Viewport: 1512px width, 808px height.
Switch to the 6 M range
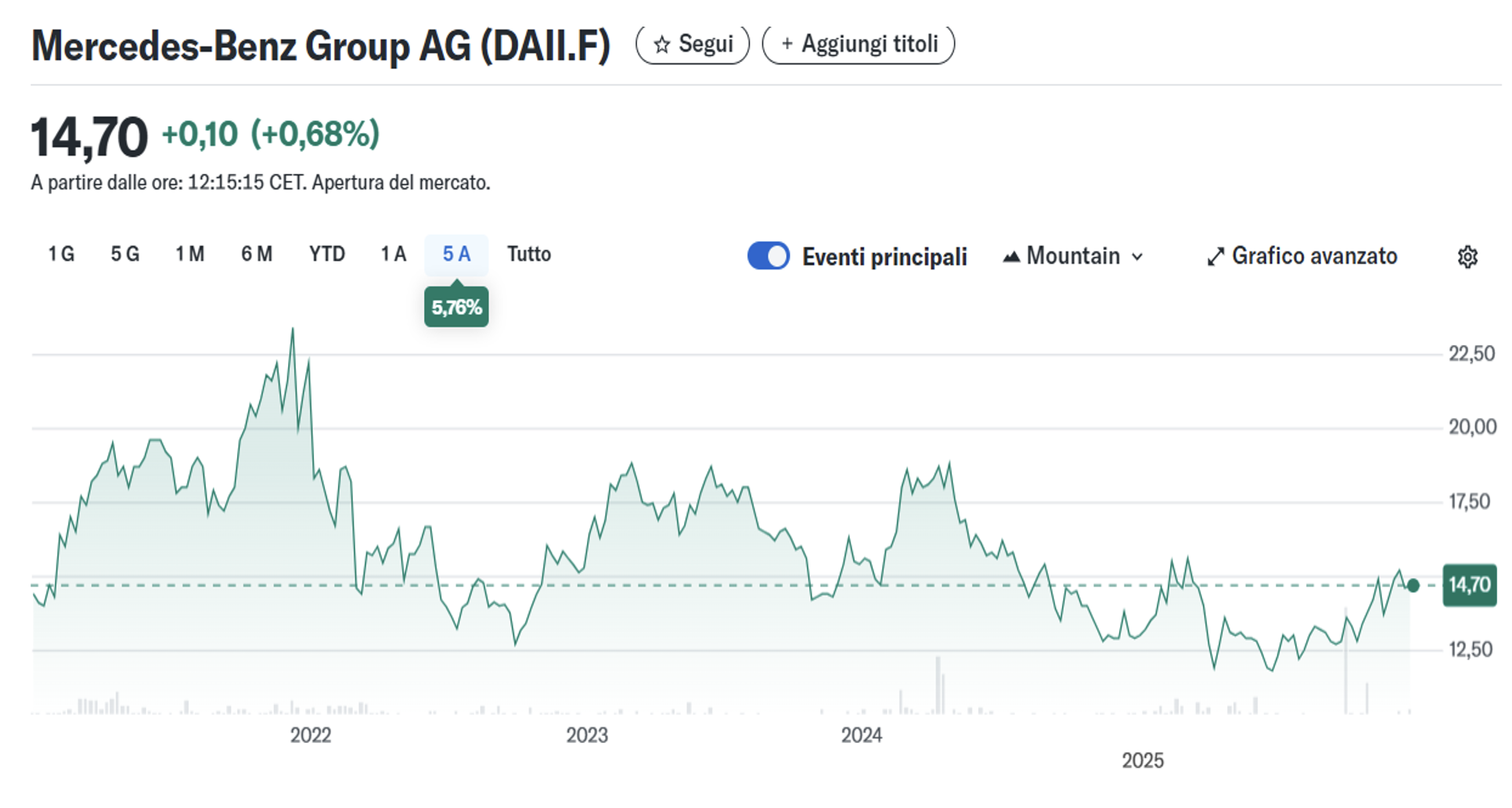pos(257,254)
